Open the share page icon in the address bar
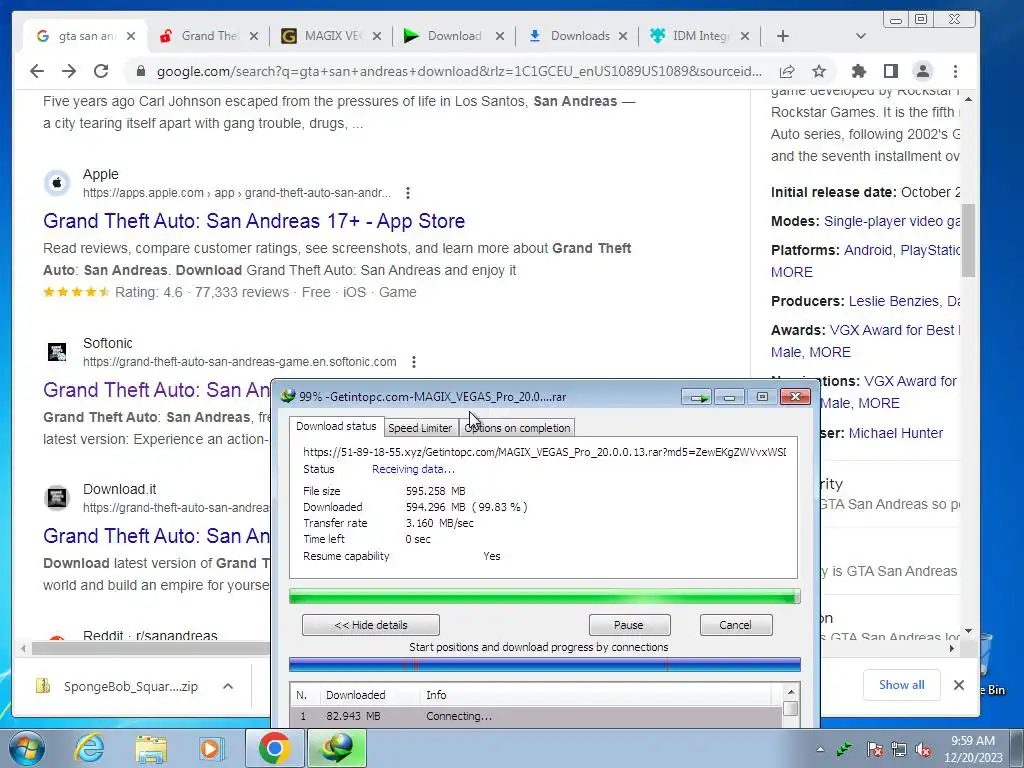This screenshot has height=768, width=1024. tap(787, 71)
